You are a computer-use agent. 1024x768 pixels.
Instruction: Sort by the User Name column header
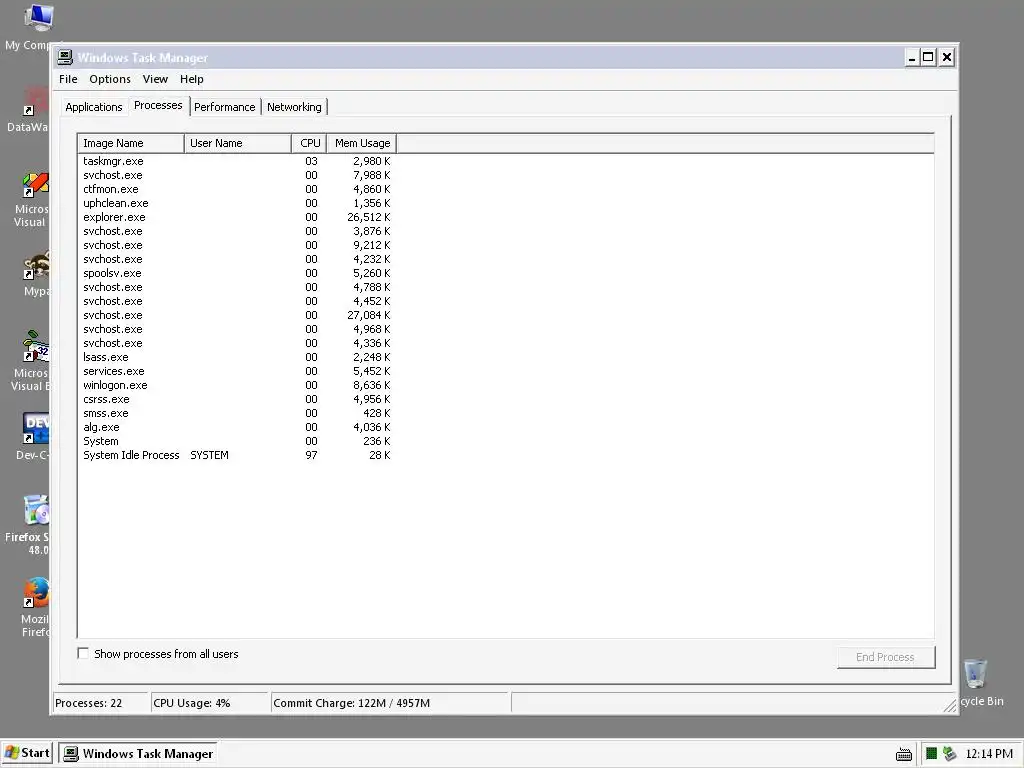tap(238, 143)
